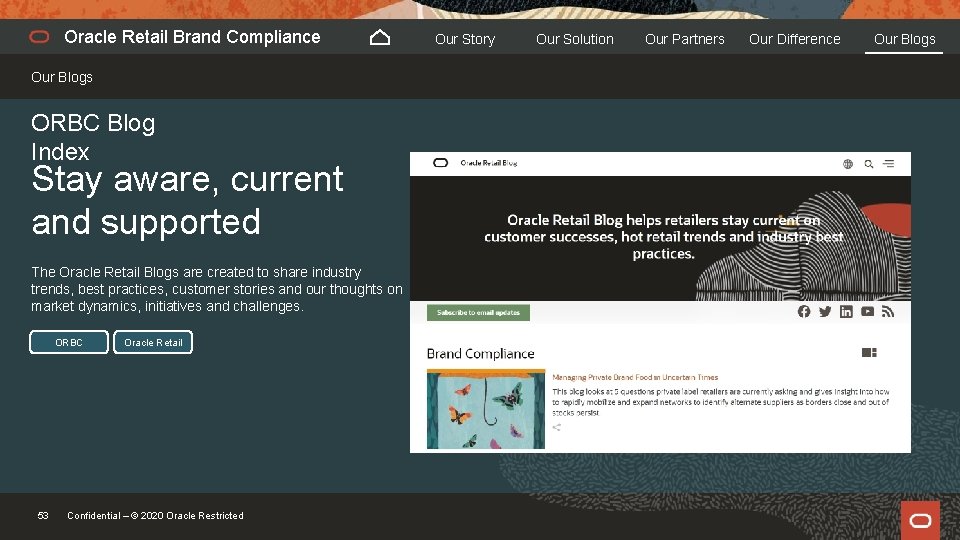The height and width of the screenshot is (540, 960).
Task: Click the home icon in navigation bar
Action: click(380, 38)
